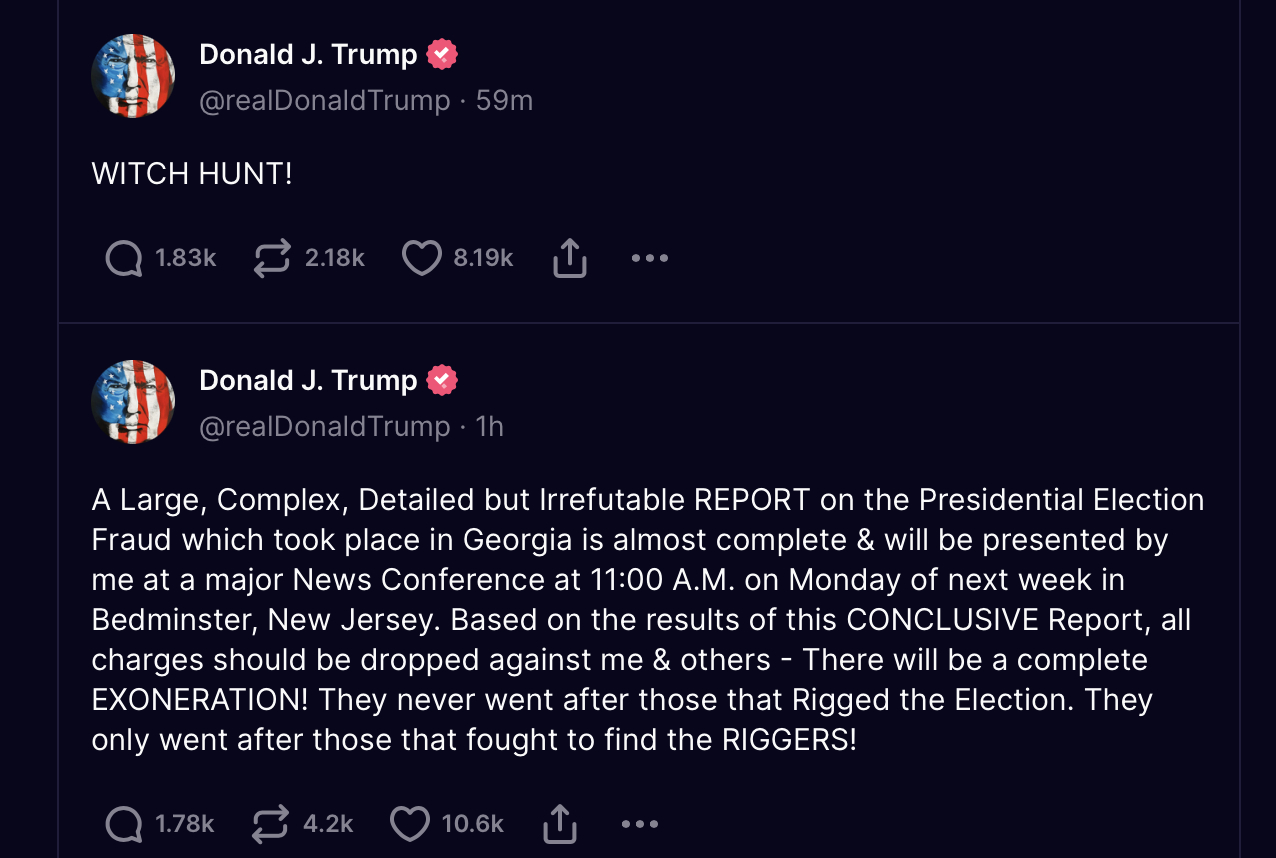The height and width of the screenshot is (858, 1276).
Task: Click reply icon on WITCH HUNT post
Action: point(124,258)
